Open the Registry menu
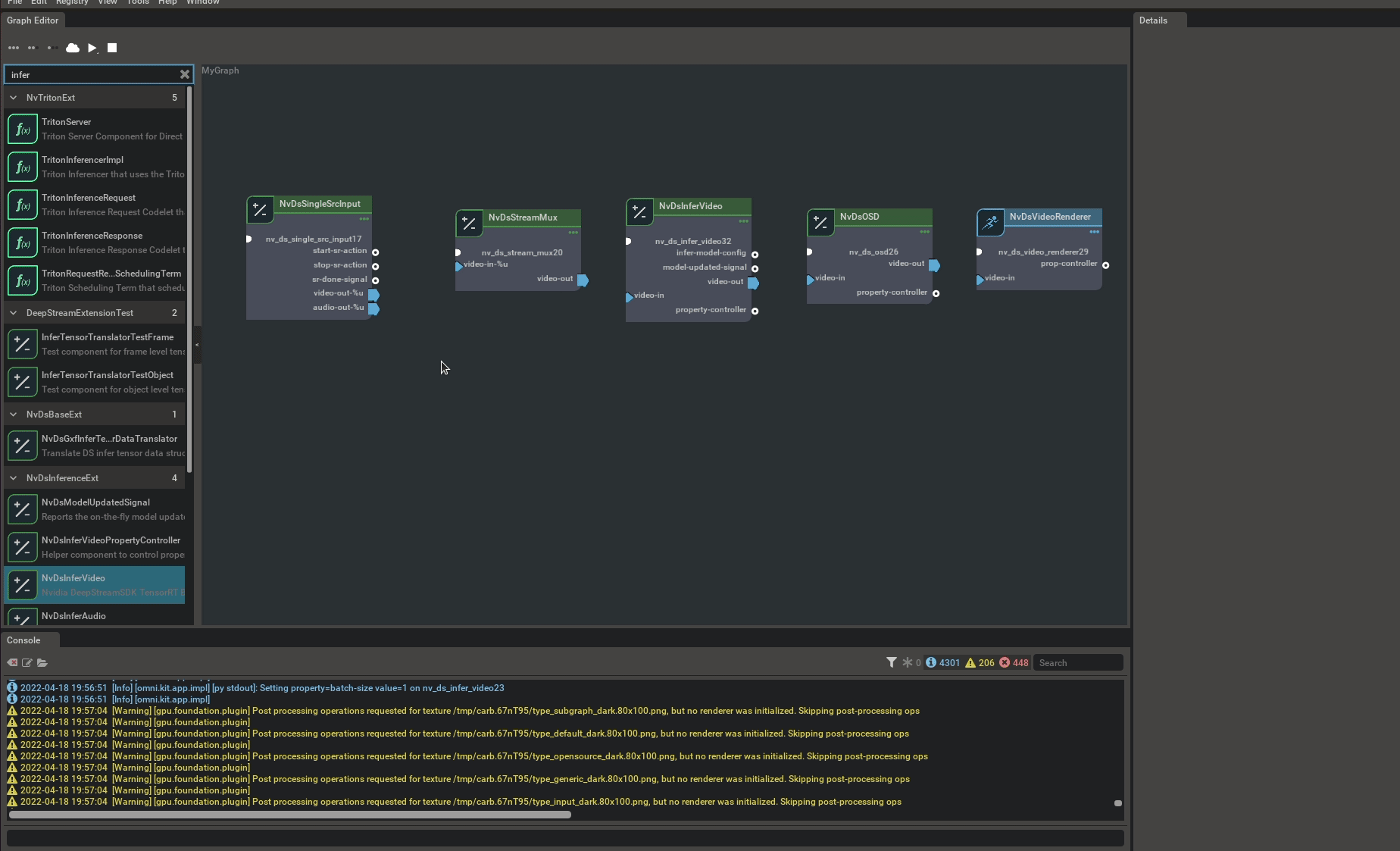The height and width of the screenshot is (851, 1400). 71,3
